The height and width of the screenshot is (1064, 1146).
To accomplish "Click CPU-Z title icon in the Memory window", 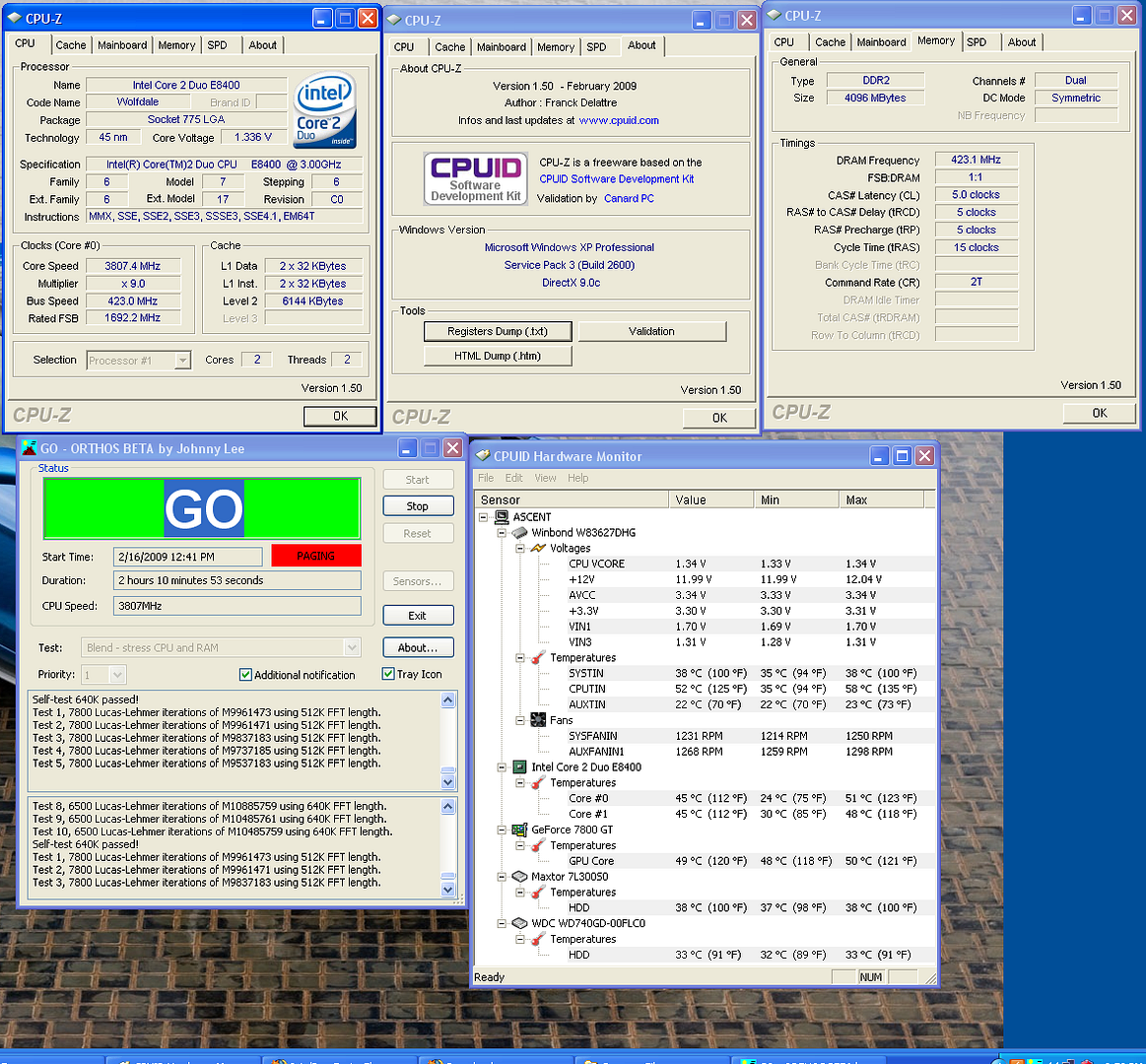I will pyautogui.click(x=774, y=16).
